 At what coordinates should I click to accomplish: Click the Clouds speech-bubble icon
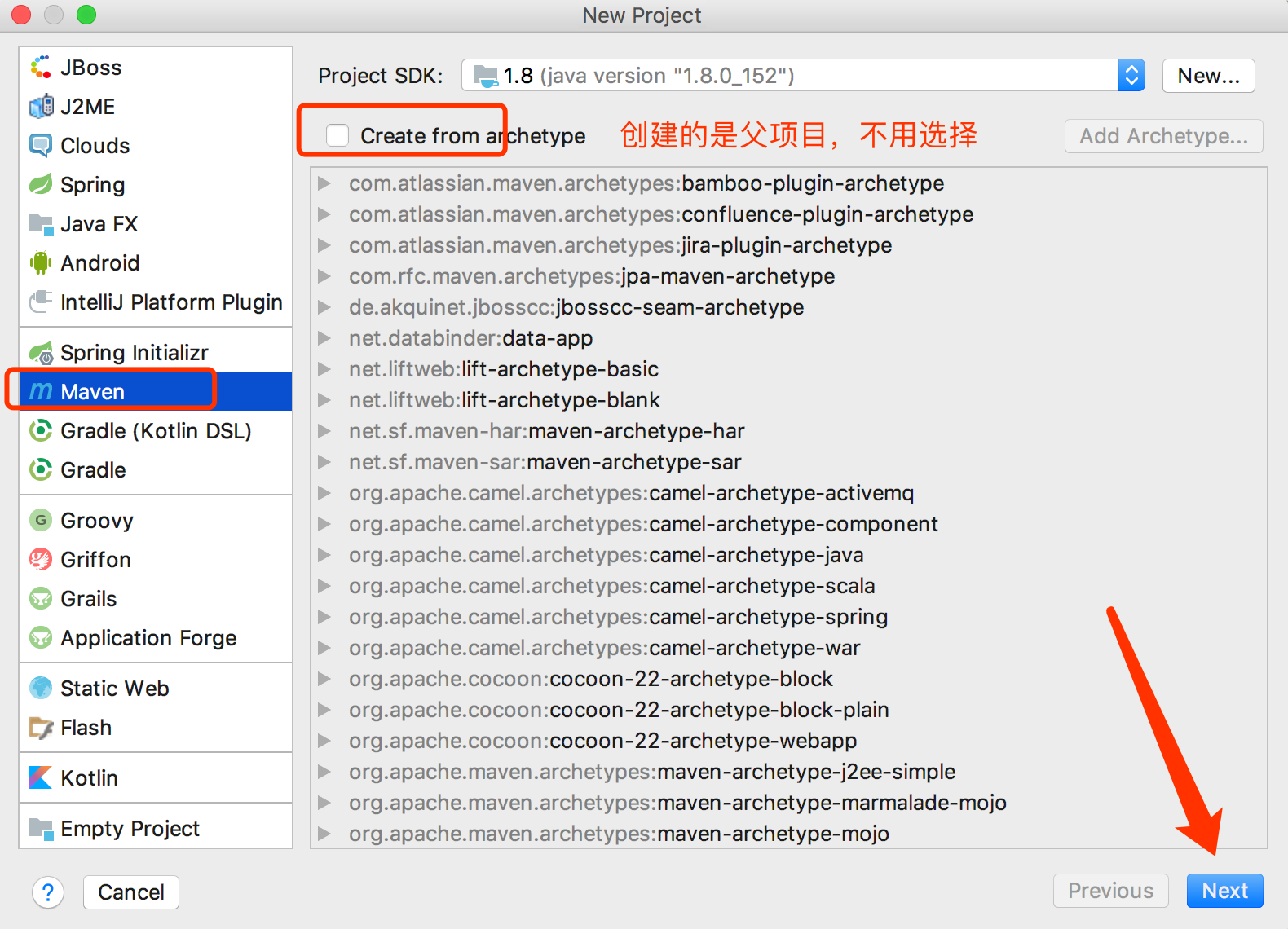coord(41,146)
